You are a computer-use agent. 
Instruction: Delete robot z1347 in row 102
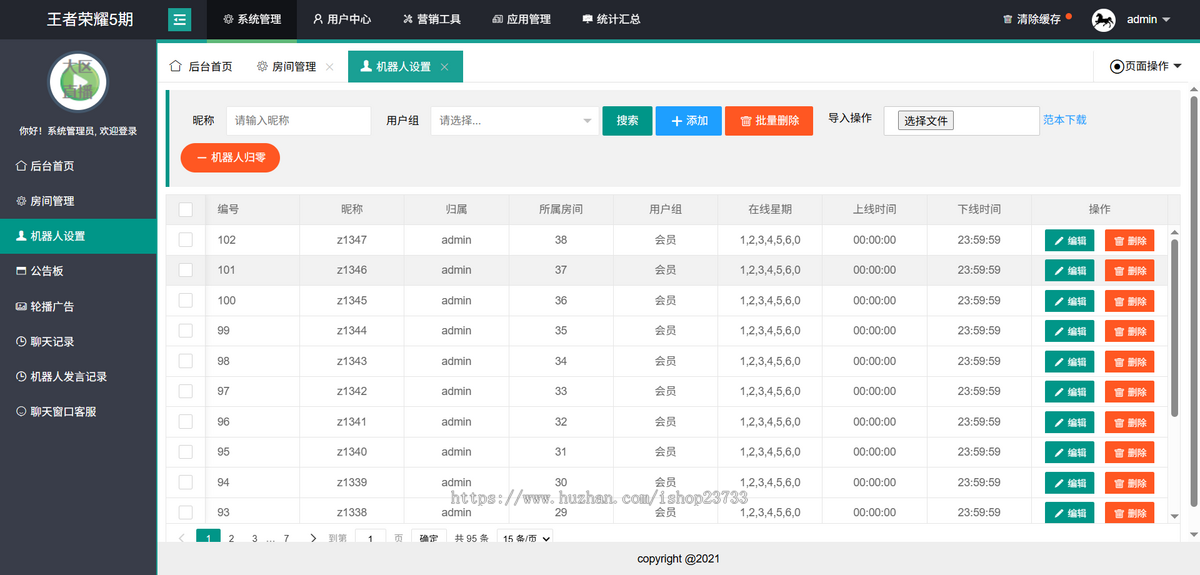click(1129, 241)
